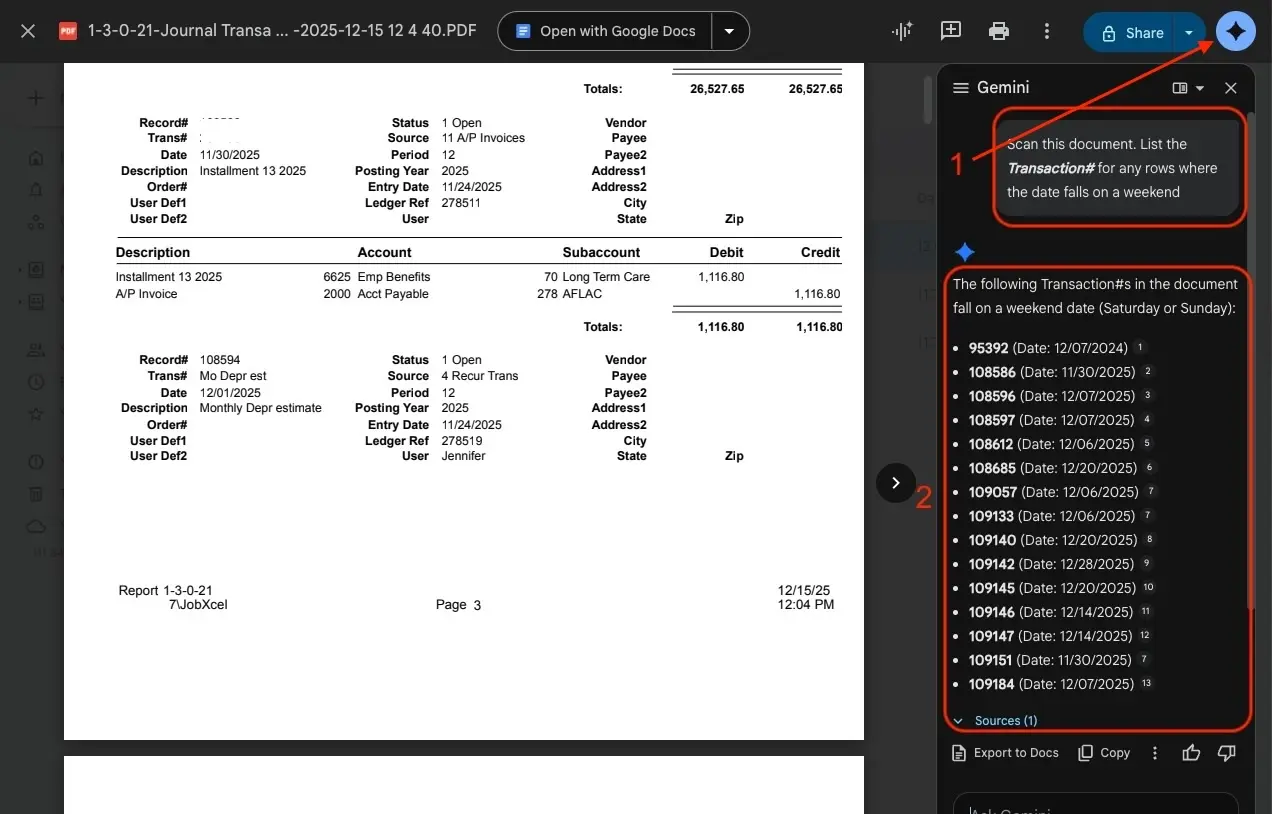Screen dimensions: 1272x814
Task: Click the next arrow circle button
Action: [895, 483]
